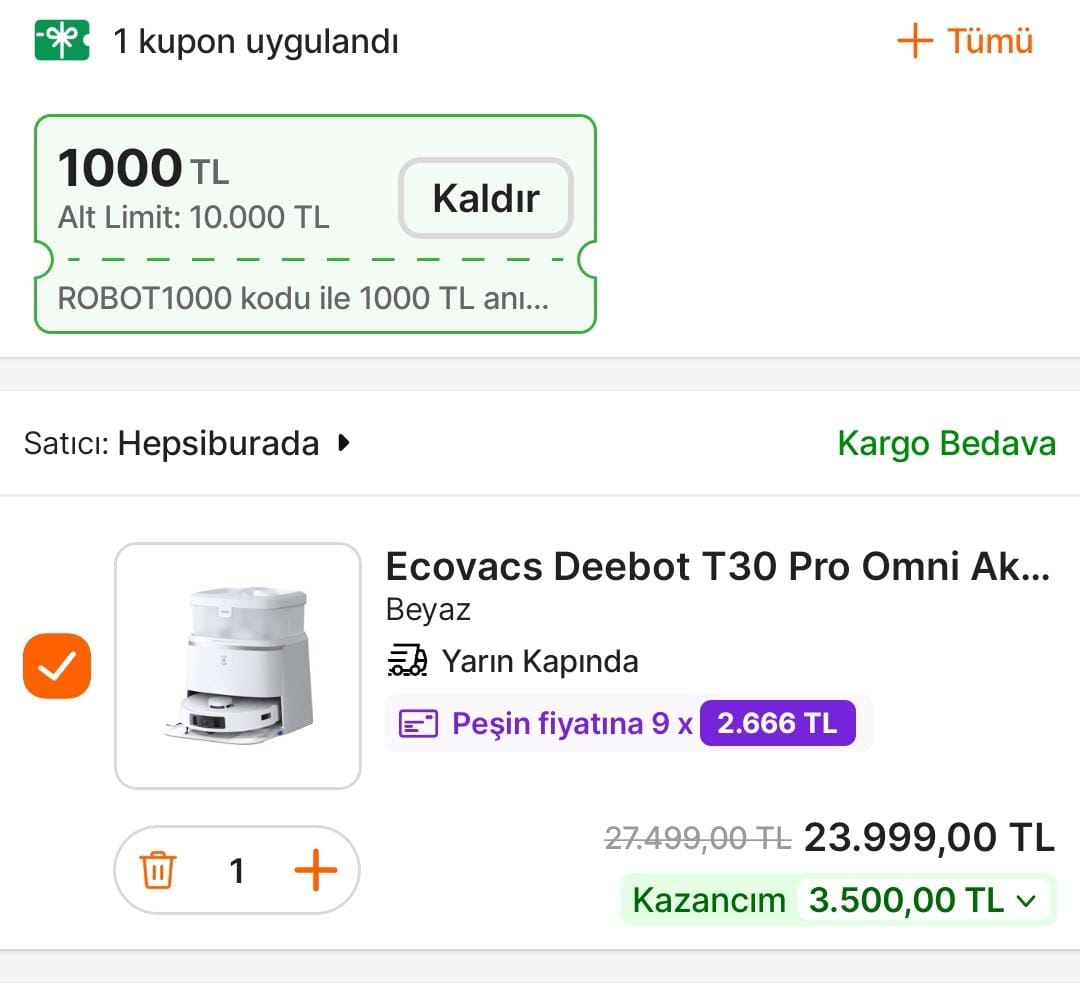
Task: Click the Kargo Bedava label
Action: click(x=946, y=443)
